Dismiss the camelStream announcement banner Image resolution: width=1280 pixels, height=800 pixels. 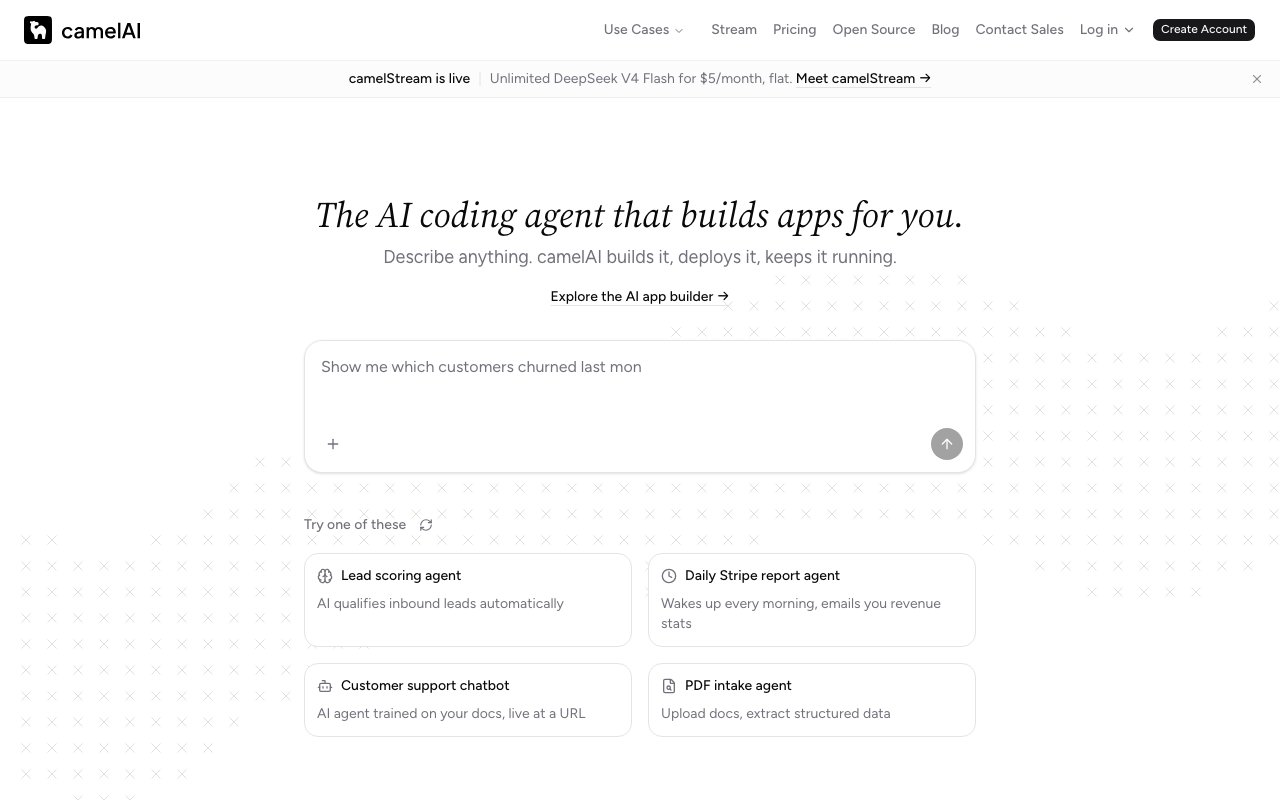click(x=1257, y=79)
